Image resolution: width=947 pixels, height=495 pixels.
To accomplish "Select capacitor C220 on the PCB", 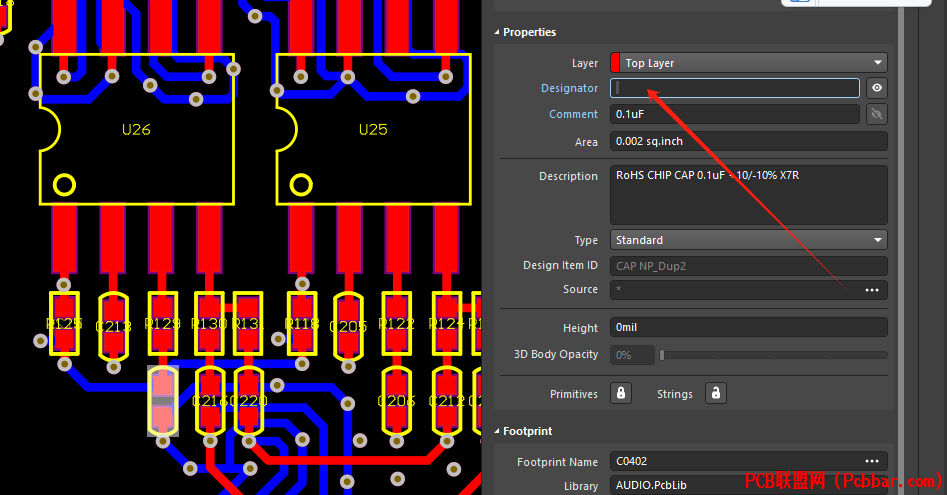I will click(x=248, y=401).
